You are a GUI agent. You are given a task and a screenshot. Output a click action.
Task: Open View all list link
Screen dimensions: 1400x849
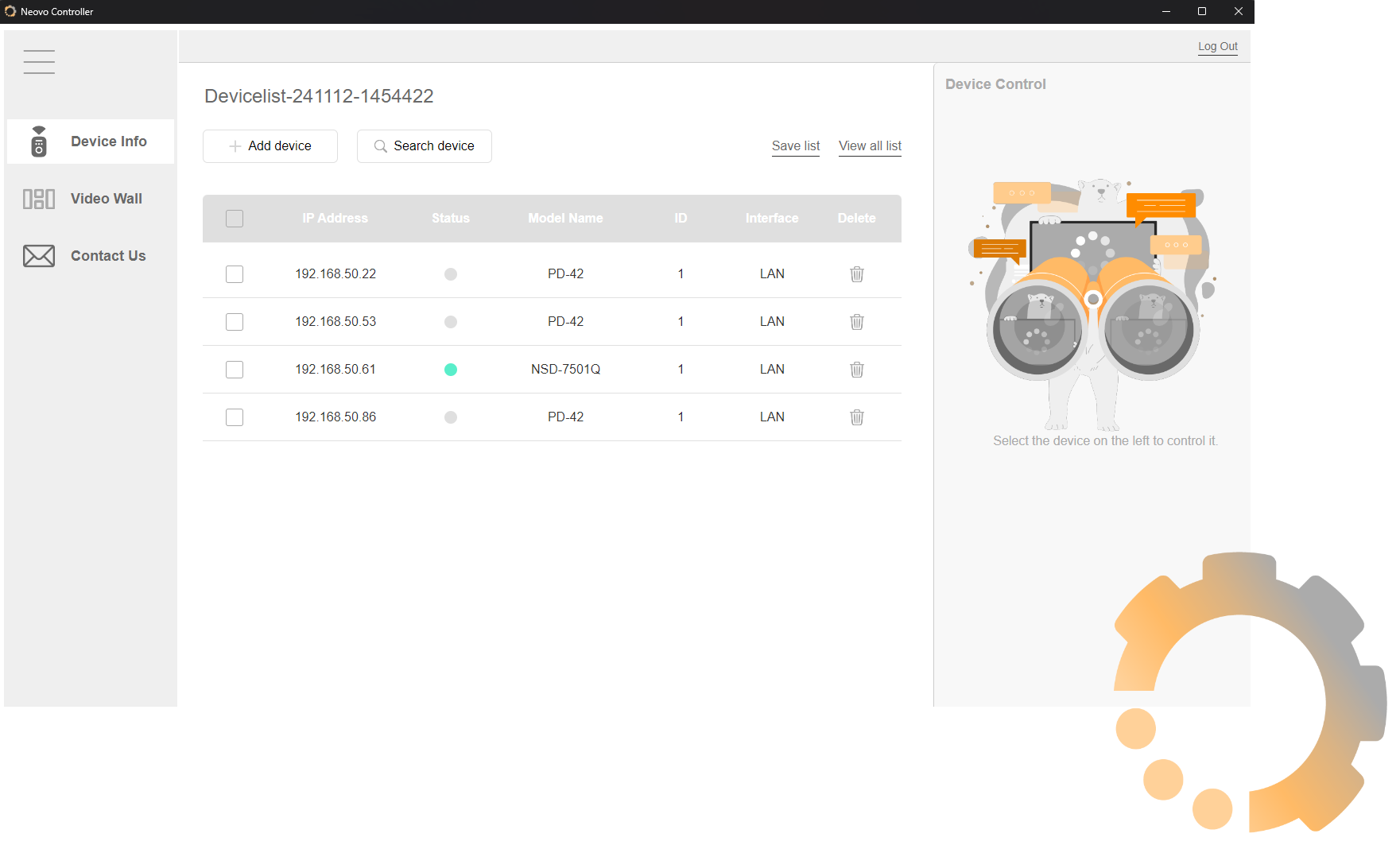[870, 146]
